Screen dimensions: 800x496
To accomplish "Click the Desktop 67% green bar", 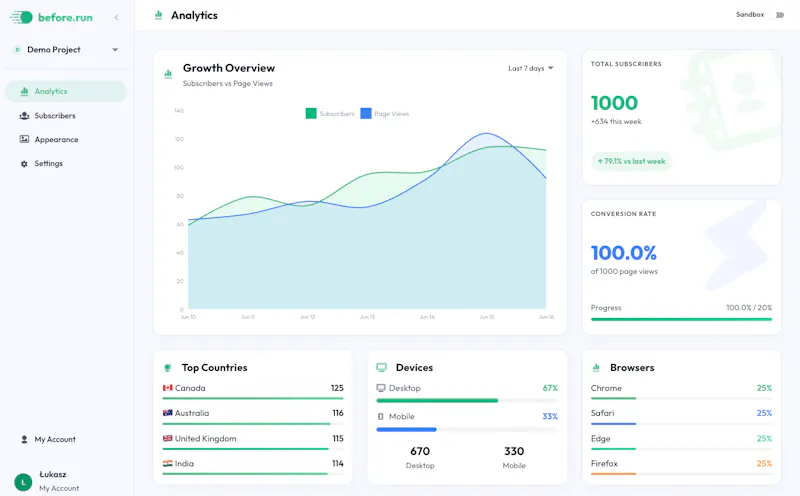I will pyautogui.click(x=437, y=401).
